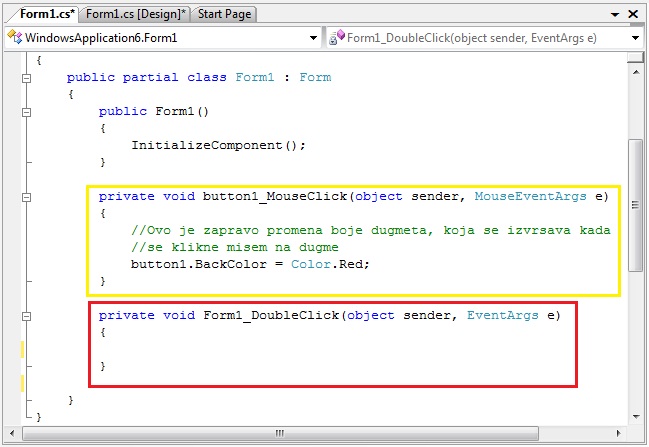Click the Form1() constructor name

pyautogui.click(x=182, y=111)
